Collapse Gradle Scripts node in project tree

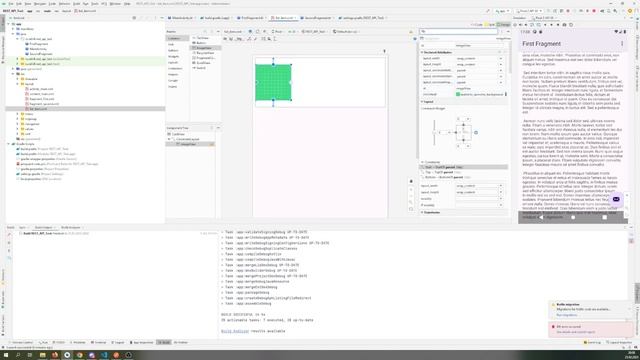tap(9, 144)
